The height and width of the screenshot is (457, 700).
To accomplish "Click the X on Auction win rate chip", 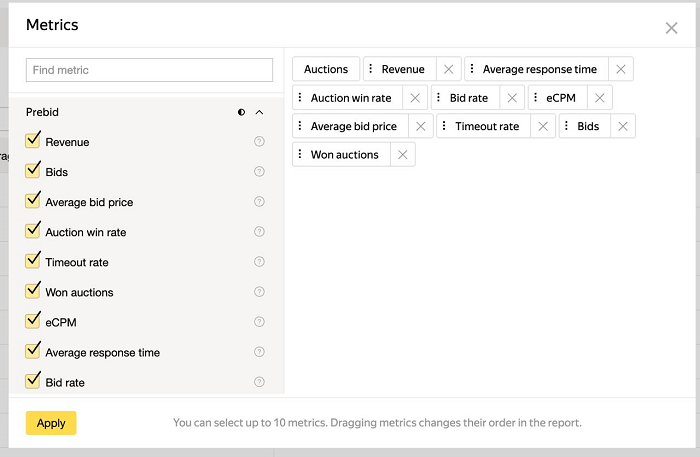I will click(415, 98).
